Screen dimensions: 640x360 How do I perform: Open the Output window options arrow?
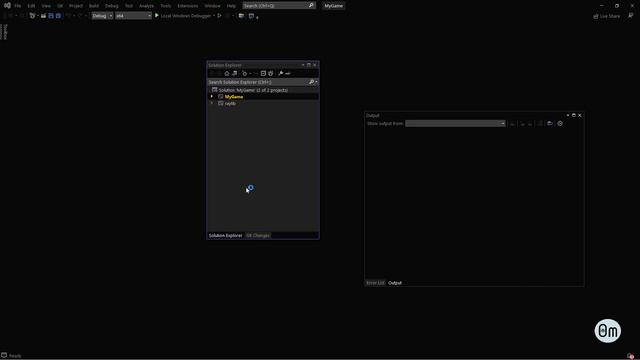tap(568, 116)
